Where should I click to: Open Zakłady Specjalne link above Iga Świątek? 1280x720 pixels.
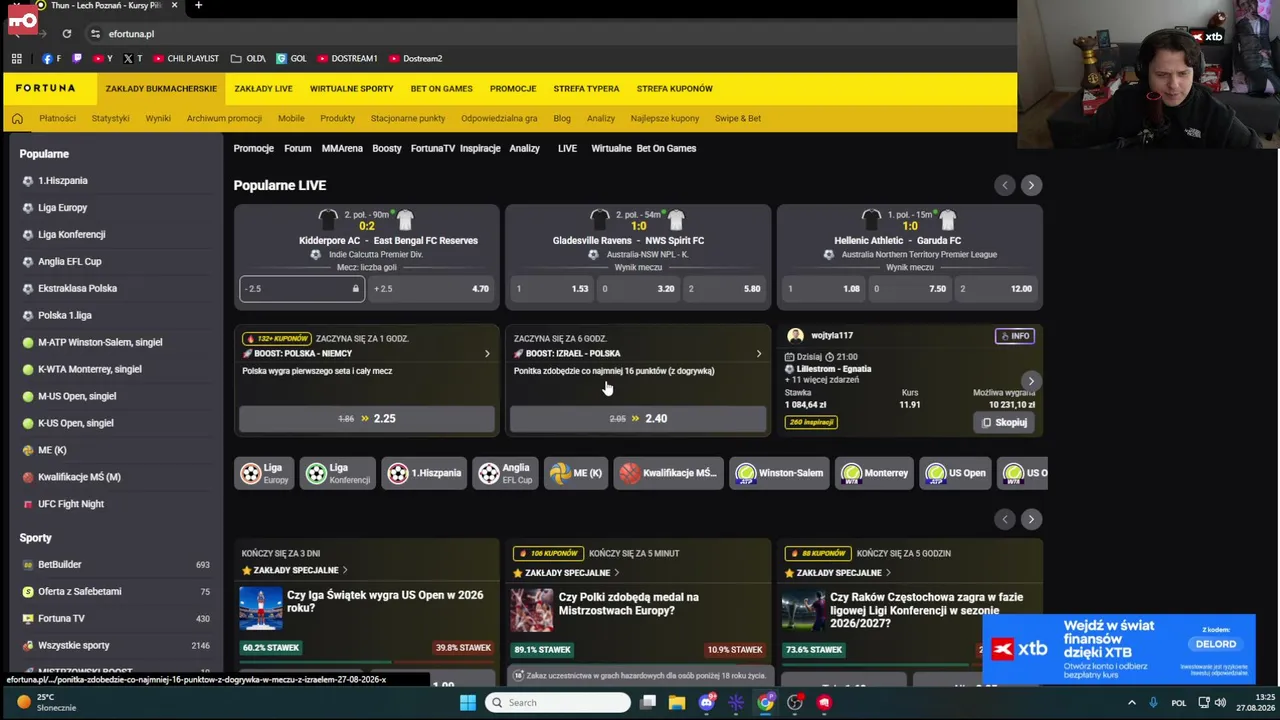point(295,571)
